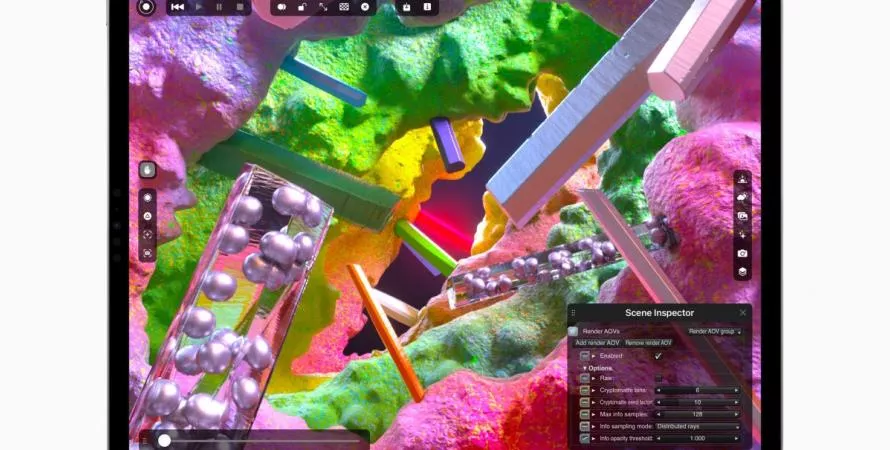Click the Max info samples value field
The image size is (890, 450).
698,414
